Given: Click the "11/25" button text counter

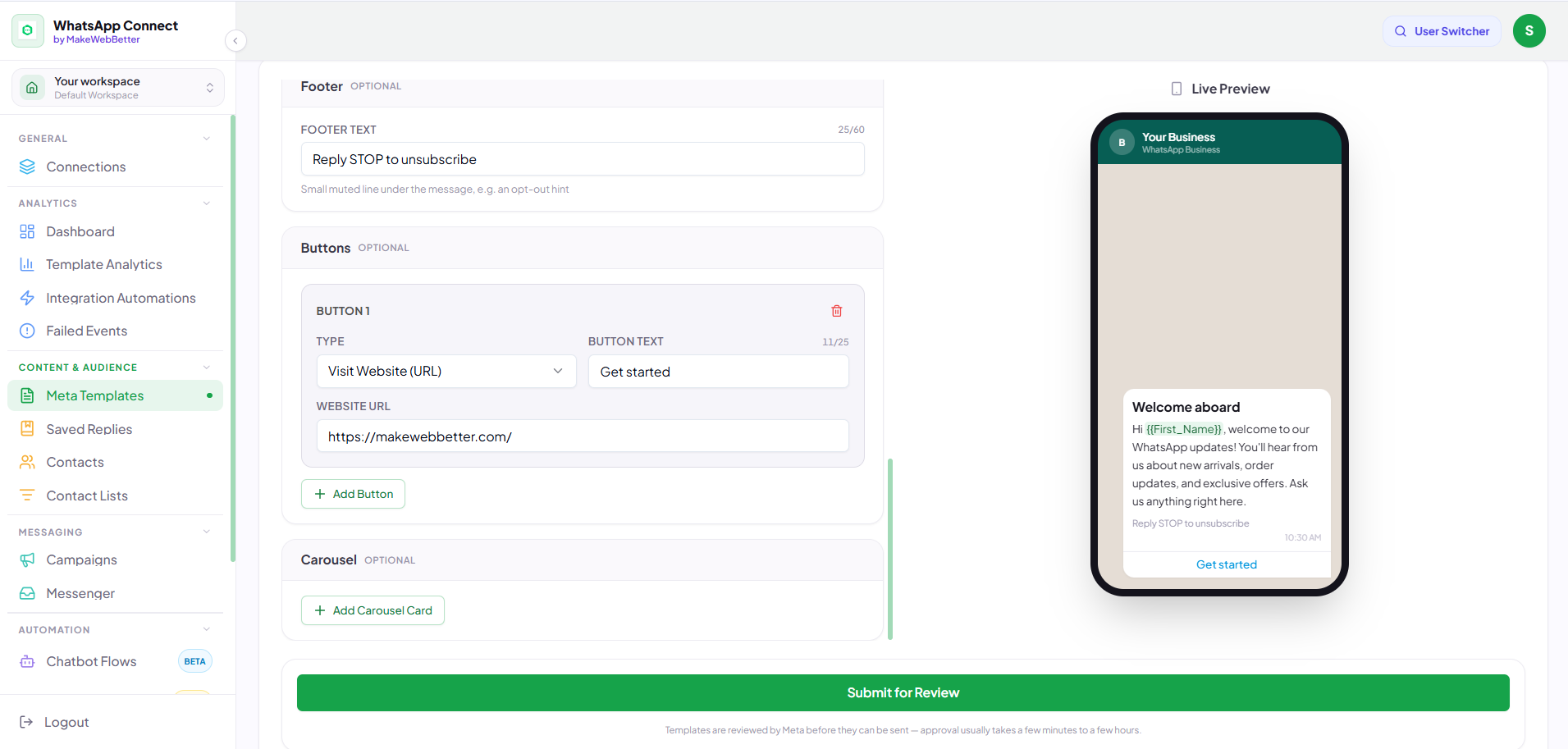Looking at the screenshot, I should tap(835, 342).
